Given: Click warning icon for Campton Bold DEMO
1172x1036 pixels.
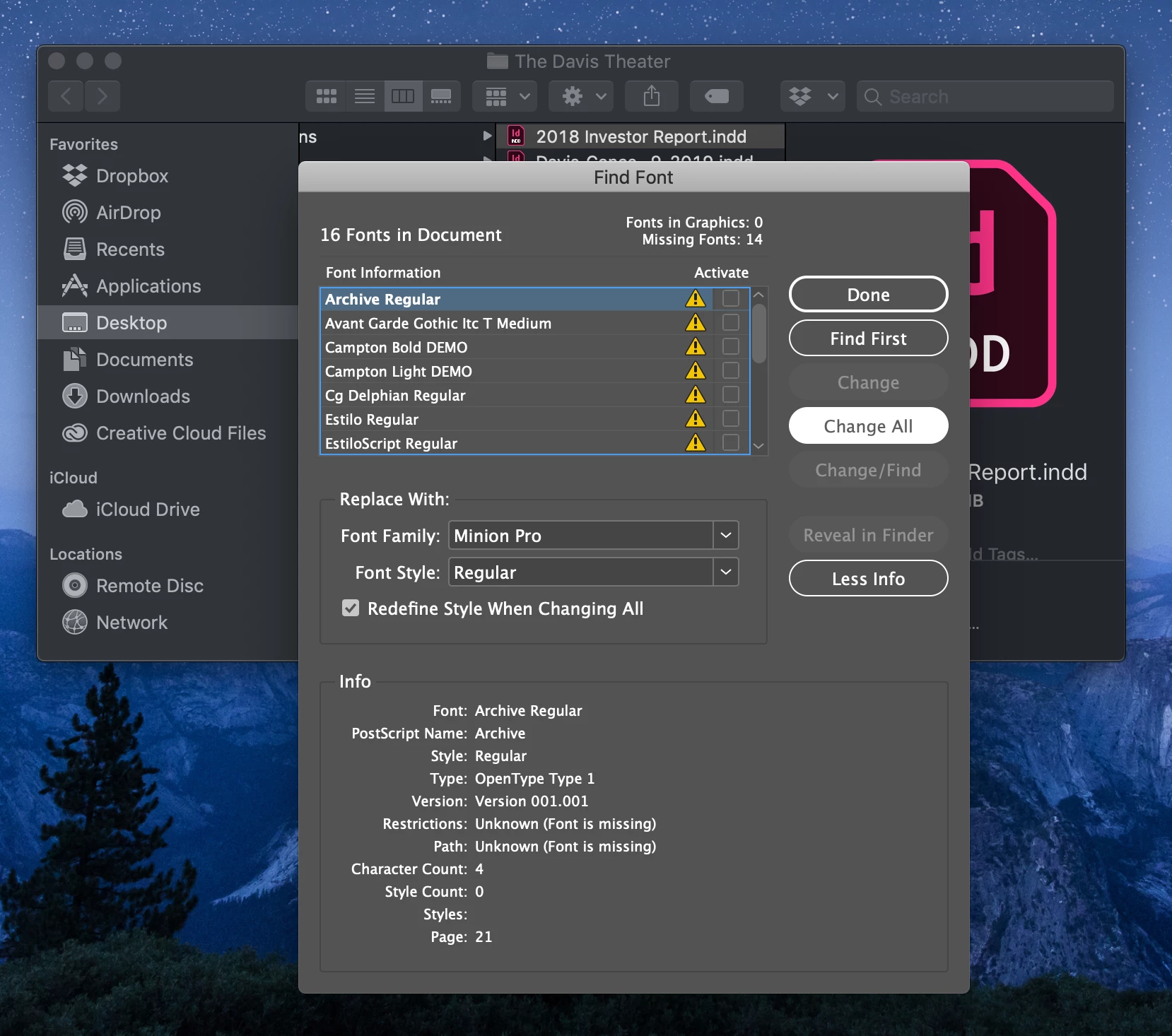Looking at the screenshot, I should click(x=696, y=347).
